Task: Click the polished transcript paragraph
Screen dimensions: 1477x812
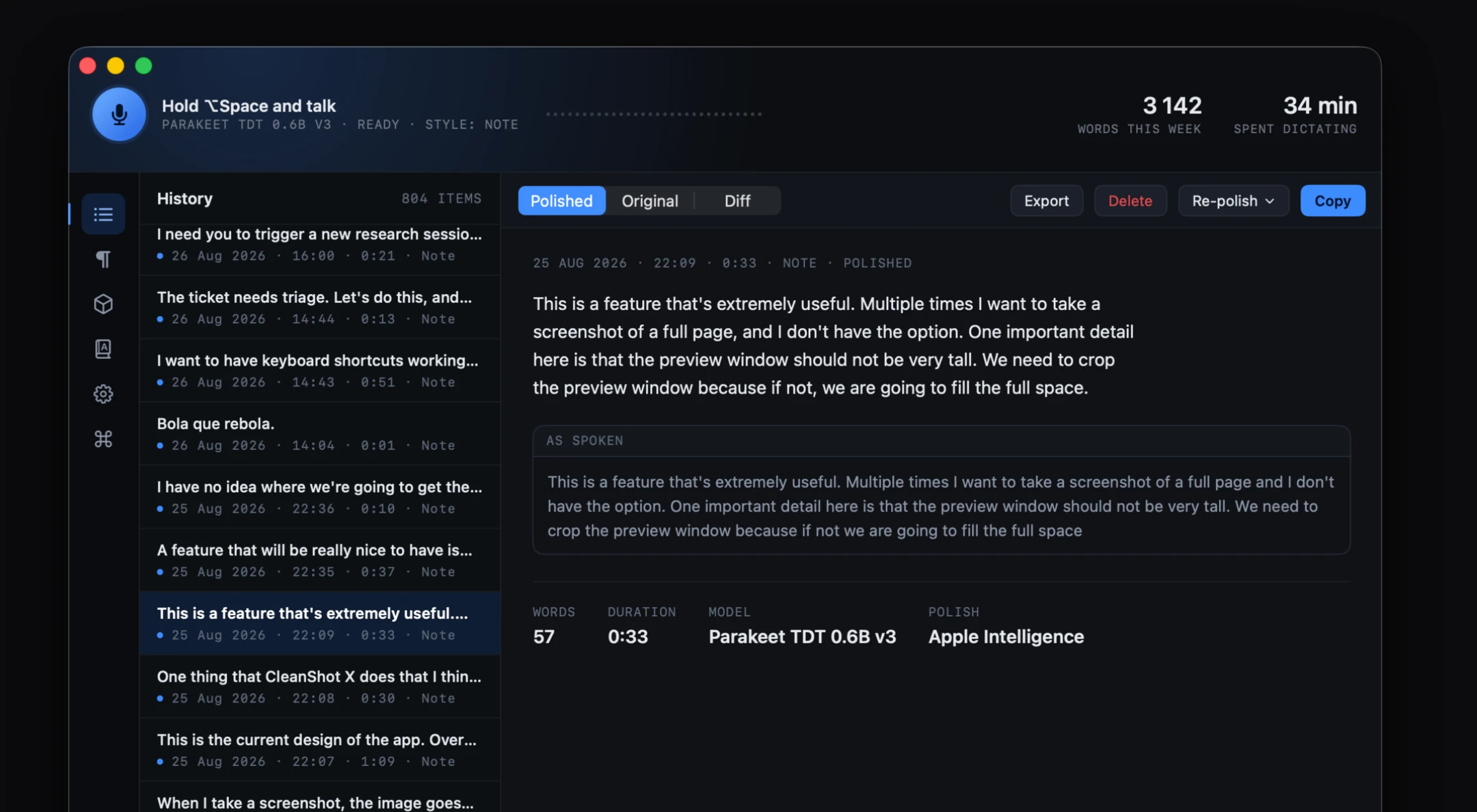Action: [833, 345]
